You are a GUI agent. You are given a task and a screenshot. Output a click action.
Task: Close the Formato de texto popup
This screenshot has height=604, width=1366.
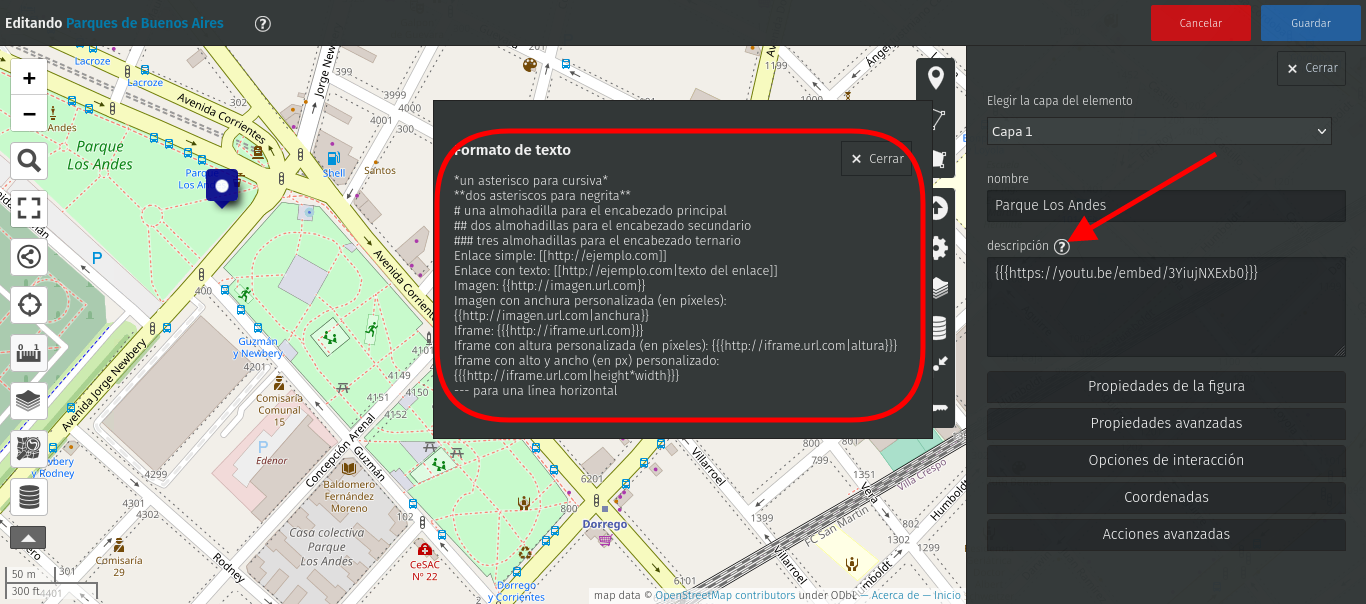[x=876, y=159]
